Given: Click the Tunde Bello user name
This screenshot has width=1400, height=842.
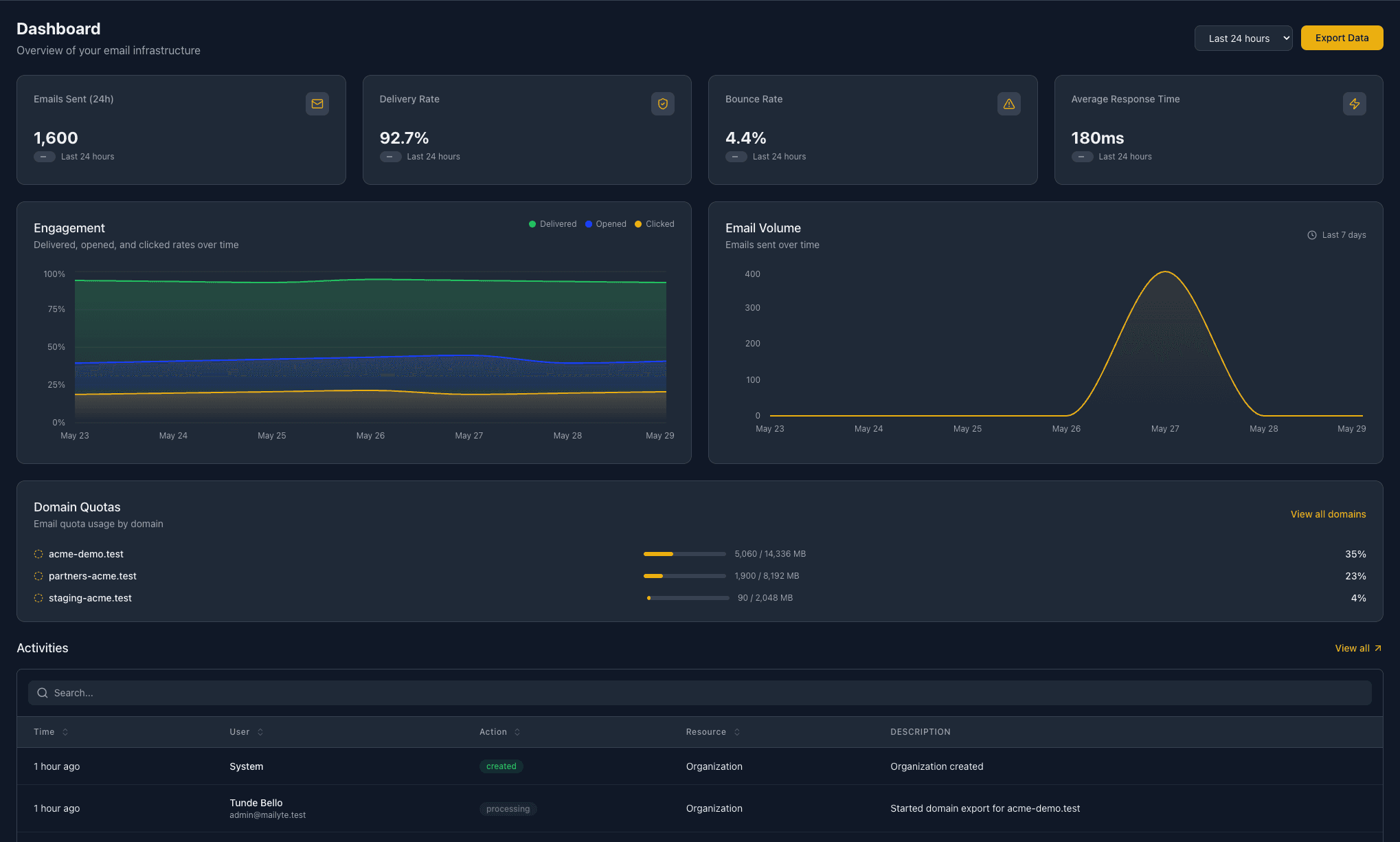Looking at the screenshot, I should [x=256, y=803].
